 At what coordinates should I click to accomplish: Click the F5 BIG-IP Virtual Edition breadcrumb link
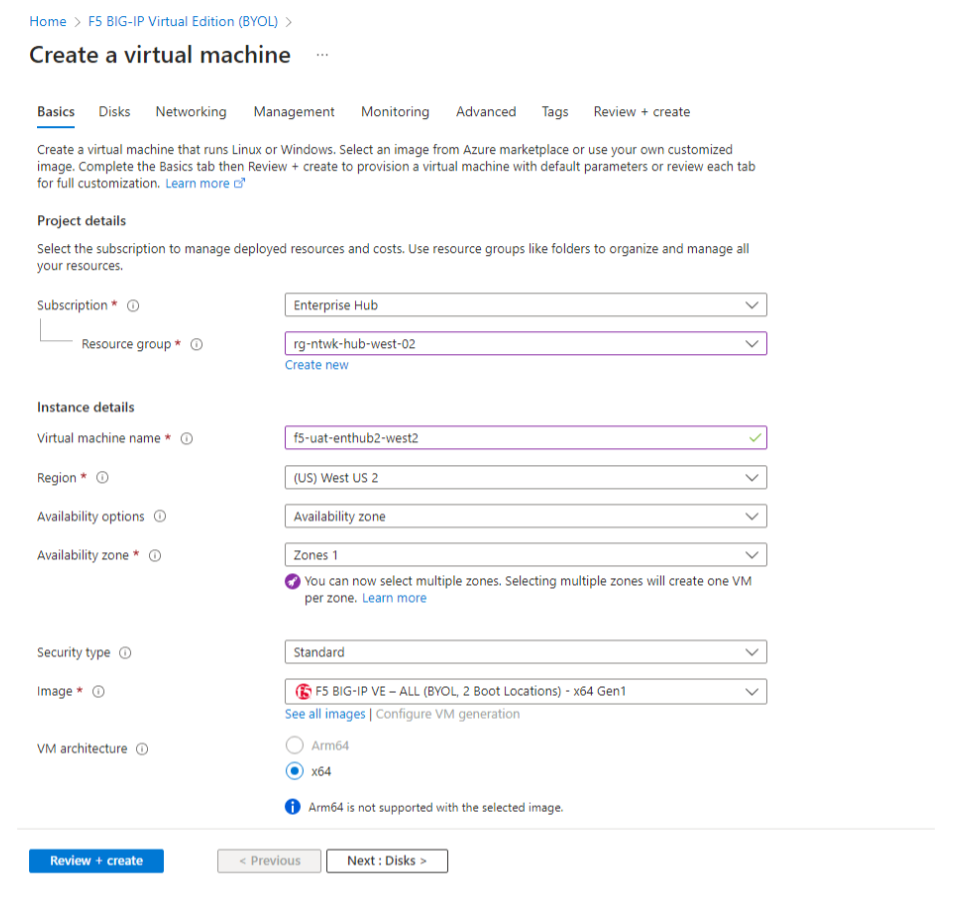(x=182, y=21)
